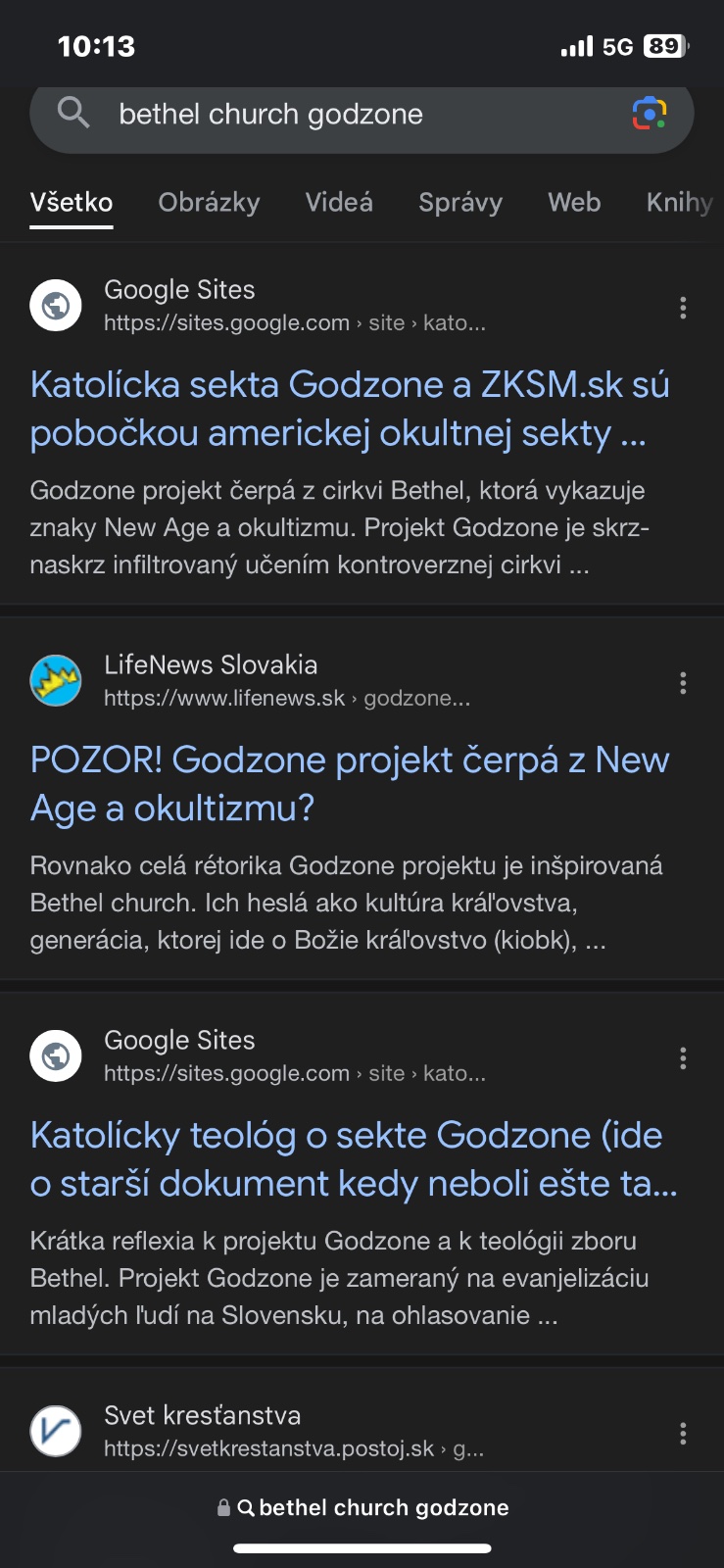Tap globe favicon of first Google Sites result
Viewport: 724px width, 1568px height.
(x=56, y=306)
